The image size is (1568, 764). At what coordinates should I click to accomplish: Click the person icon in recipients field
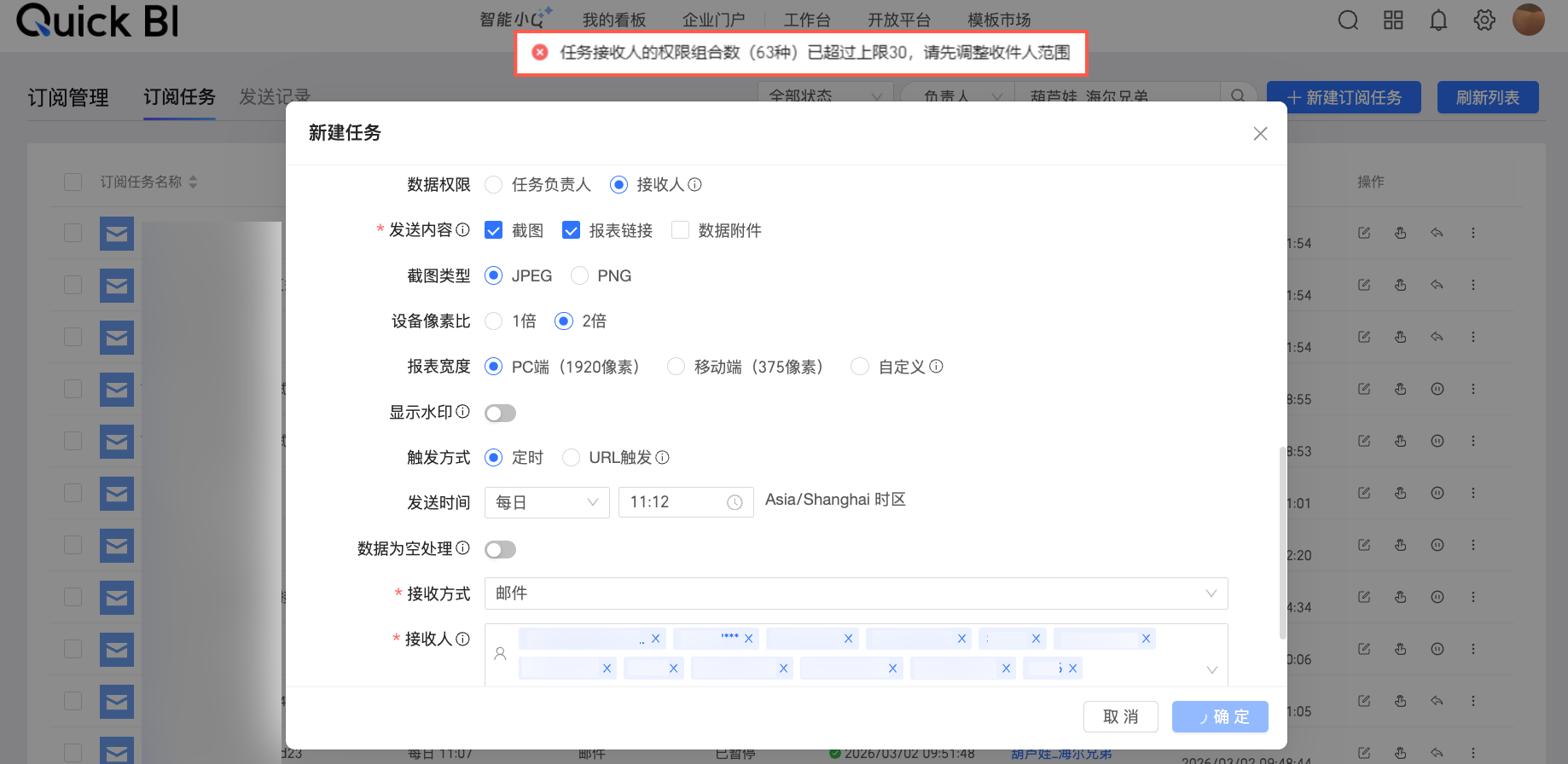(x=501, y=653)
